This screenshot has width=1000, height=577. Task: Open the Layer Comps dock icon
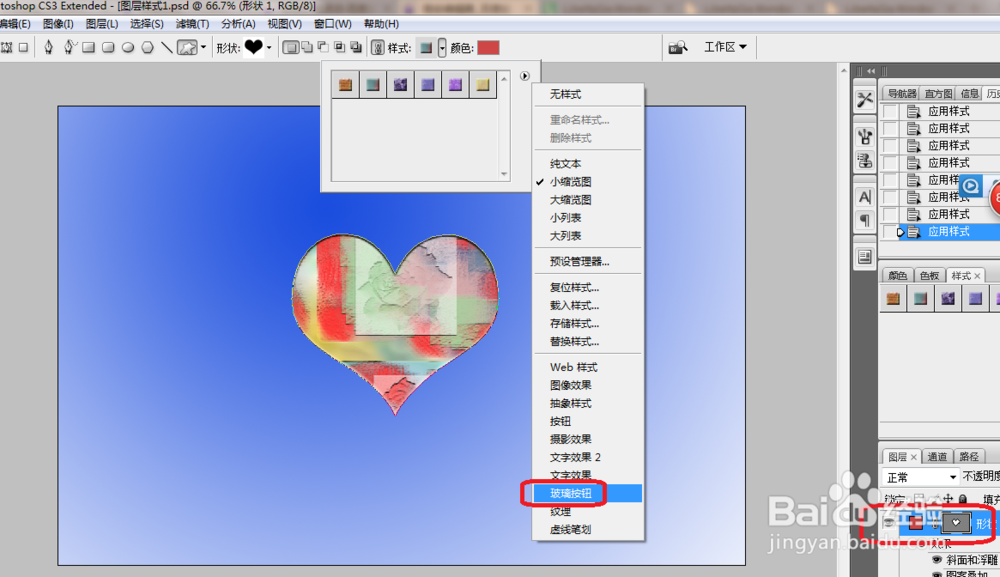tap(865, 257)
